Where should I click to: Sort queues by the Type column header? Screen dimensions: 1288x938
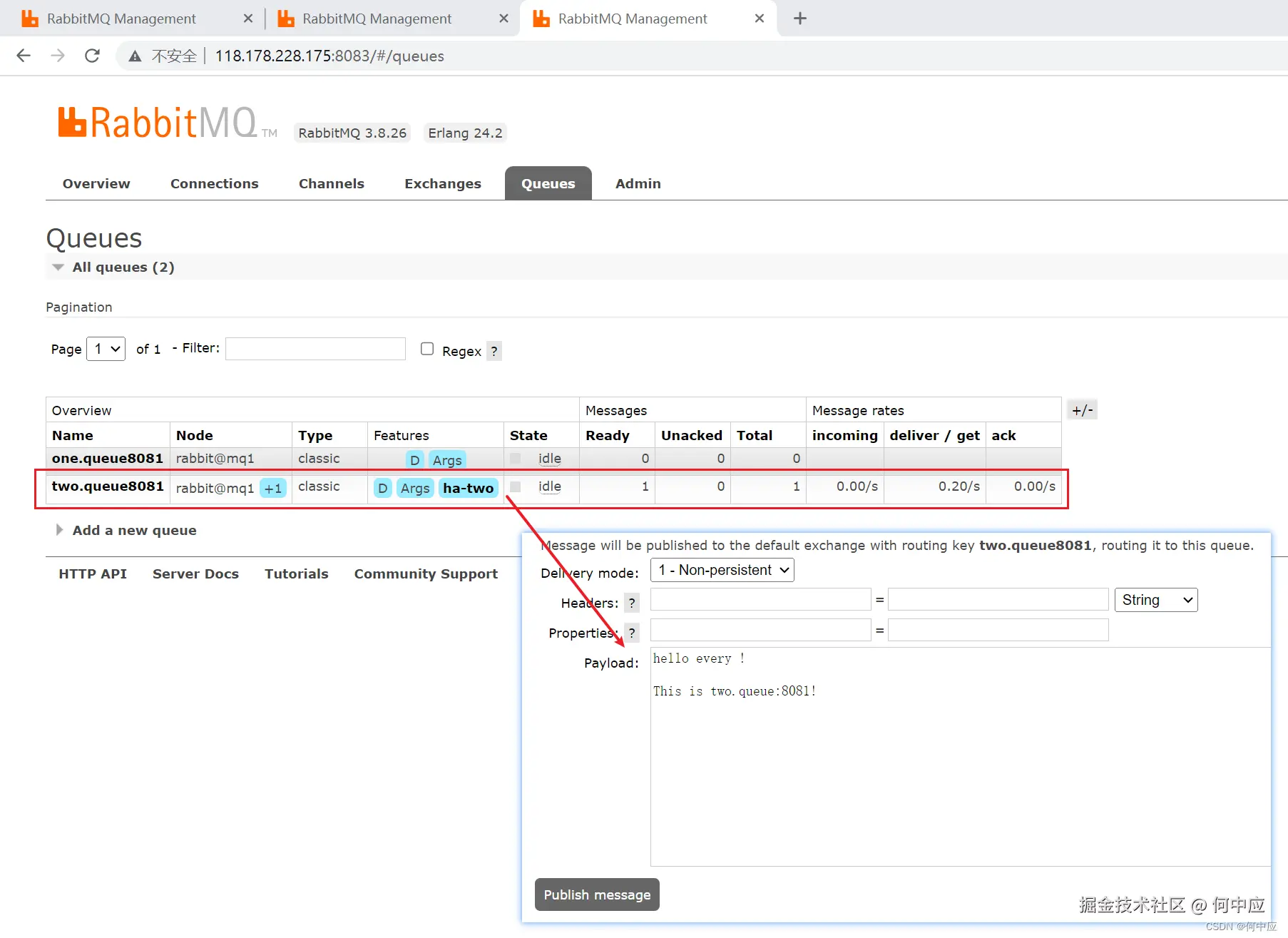click(x=315, y=435)
